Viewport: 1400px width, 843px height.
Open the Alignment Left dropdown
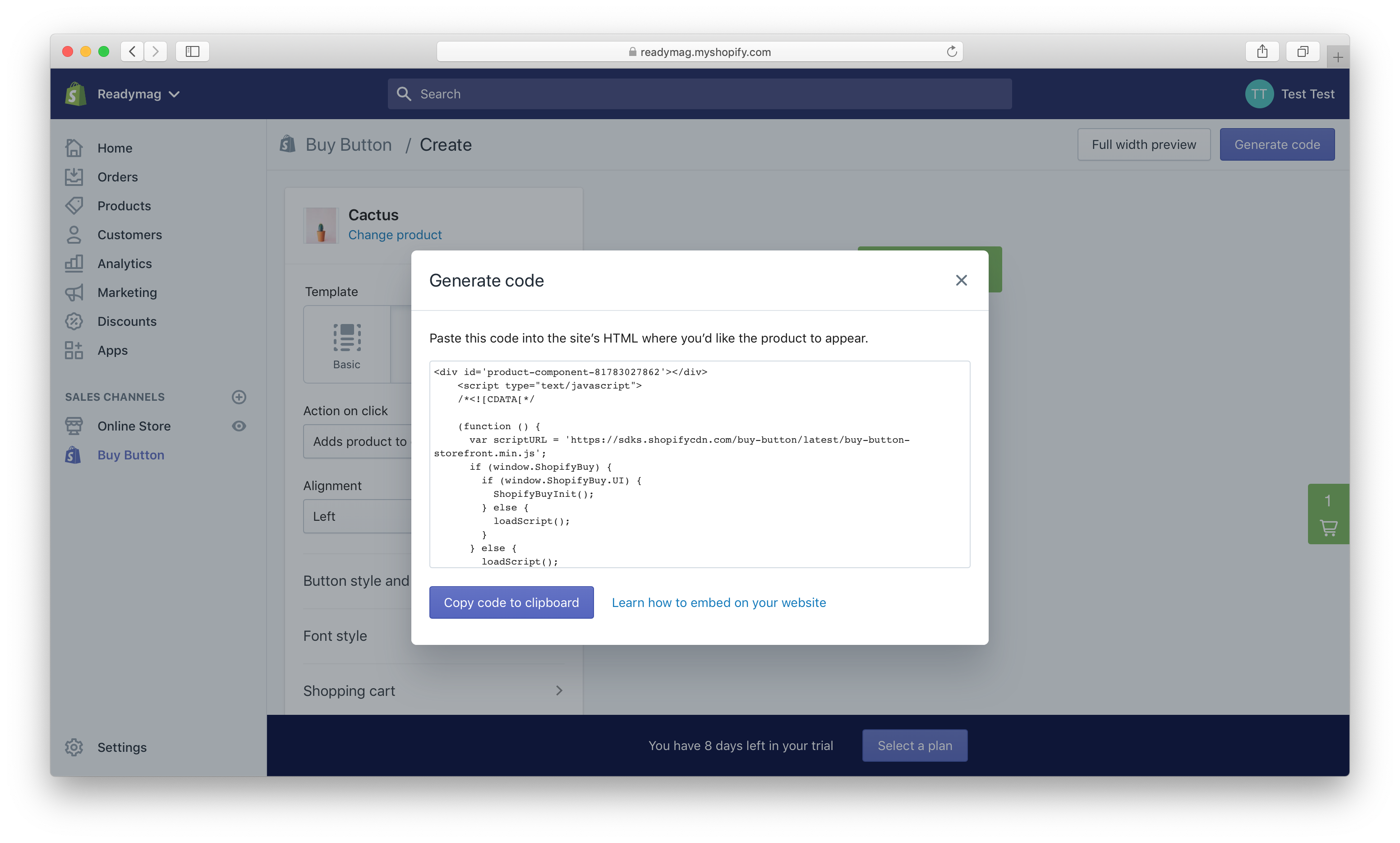tap(357, 516)
